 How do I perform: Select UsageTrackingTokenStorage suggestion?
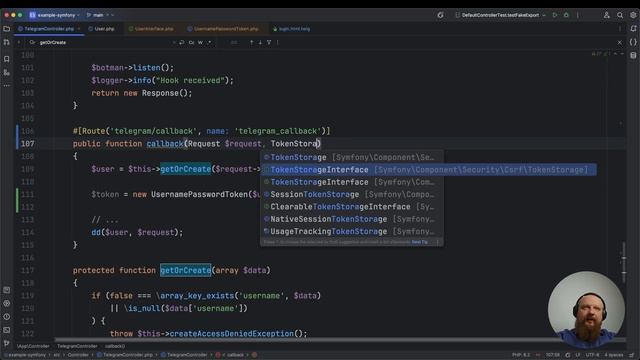coord(352,231)
